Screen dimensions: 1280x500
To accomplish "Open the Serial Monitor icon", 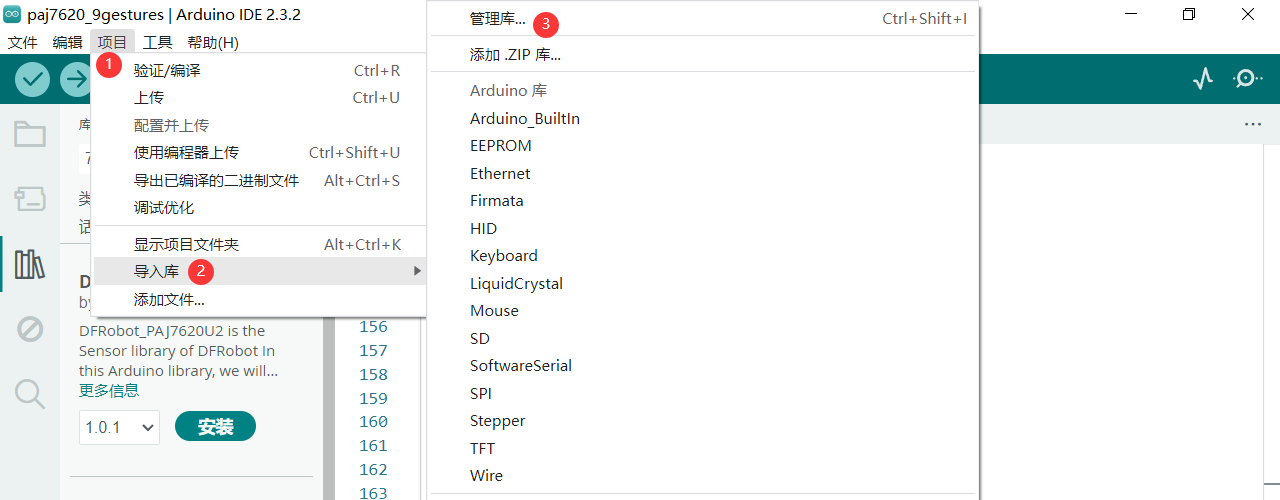I will tap(1248, 78).
